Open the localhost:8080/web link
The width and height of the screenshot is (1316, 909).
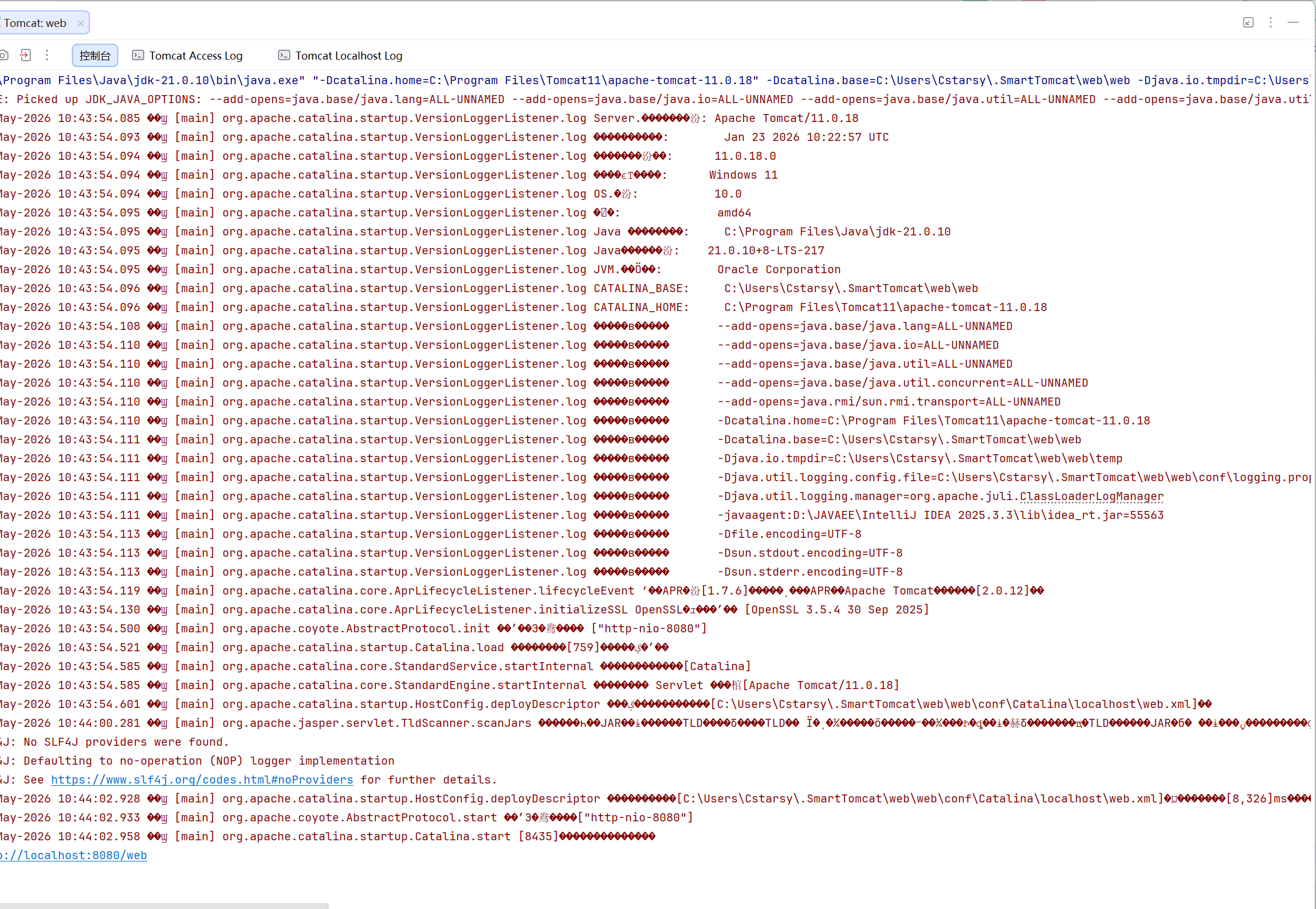pyautogui.click(x=73, y=855)
